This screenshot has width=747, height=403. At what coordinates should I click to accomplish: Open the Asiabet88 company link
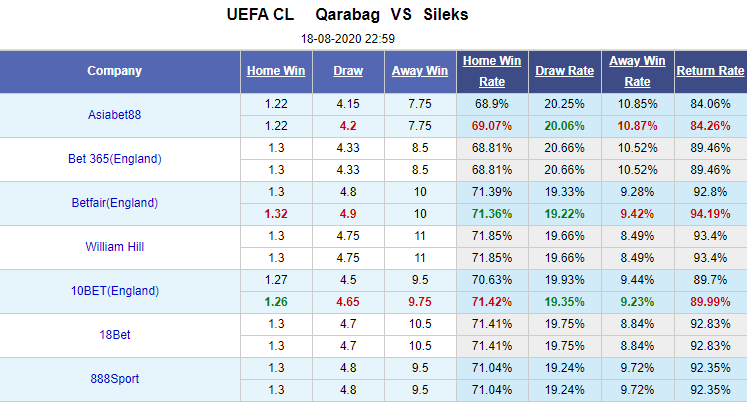114,115
